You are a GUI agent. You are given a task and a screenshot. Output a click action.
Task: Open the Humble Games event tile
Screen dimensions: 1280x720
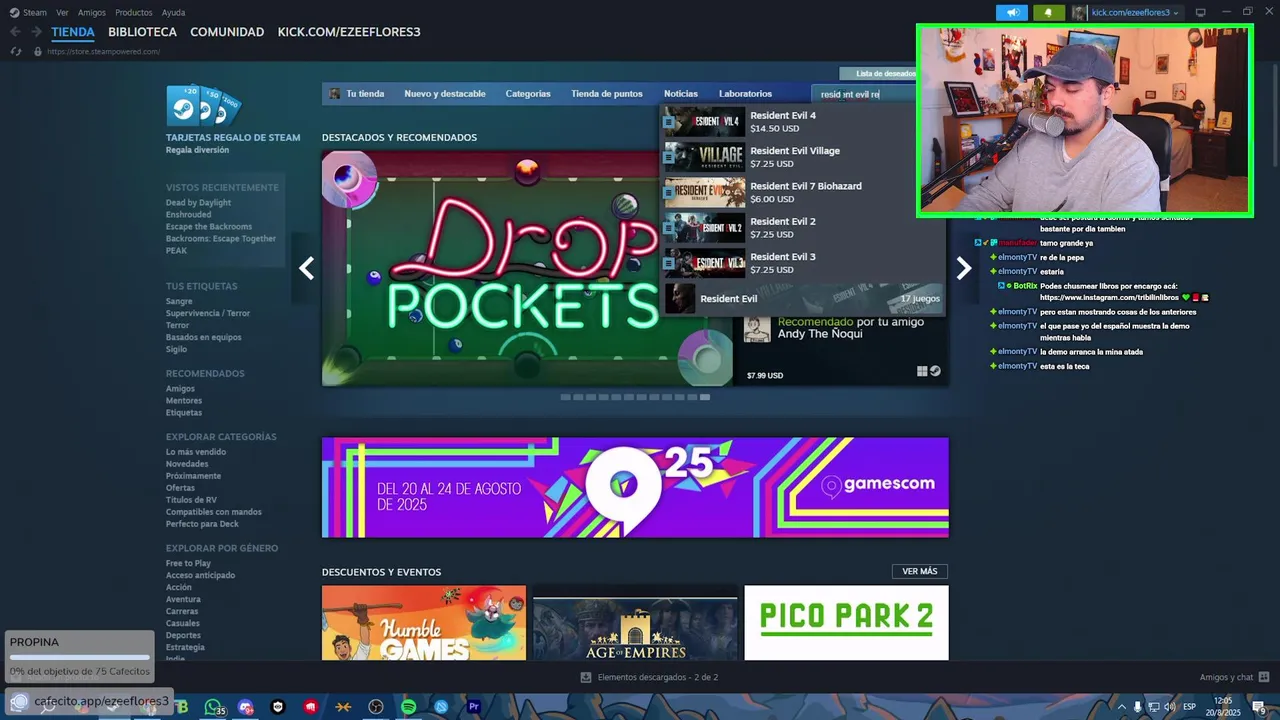tap(424, 623)
